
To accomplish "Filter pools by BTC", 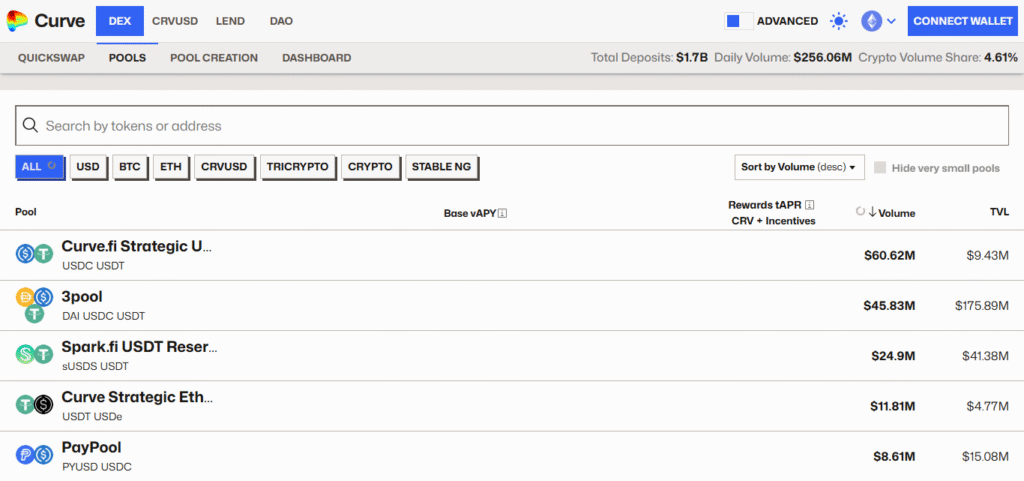I will click(x=129, y=166).
